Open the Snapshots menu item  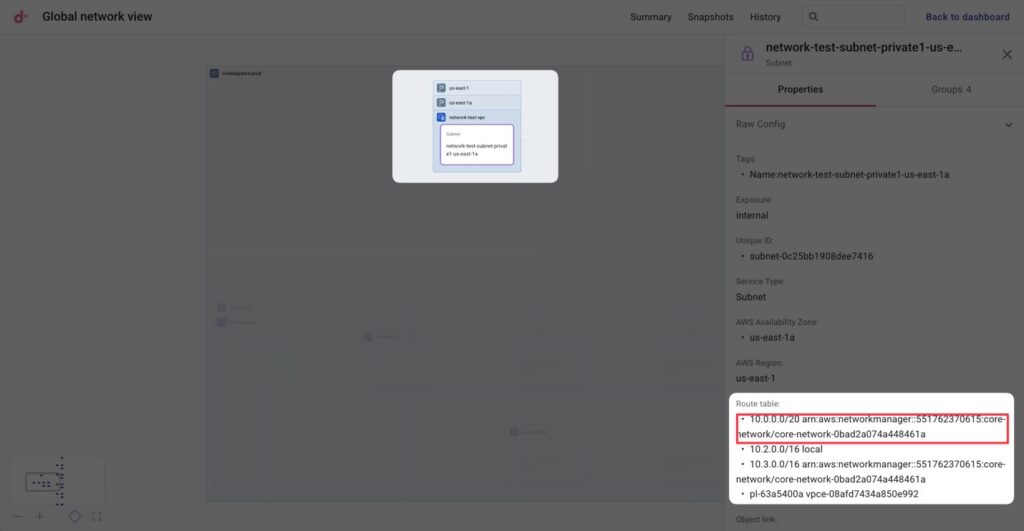[710, 17]
